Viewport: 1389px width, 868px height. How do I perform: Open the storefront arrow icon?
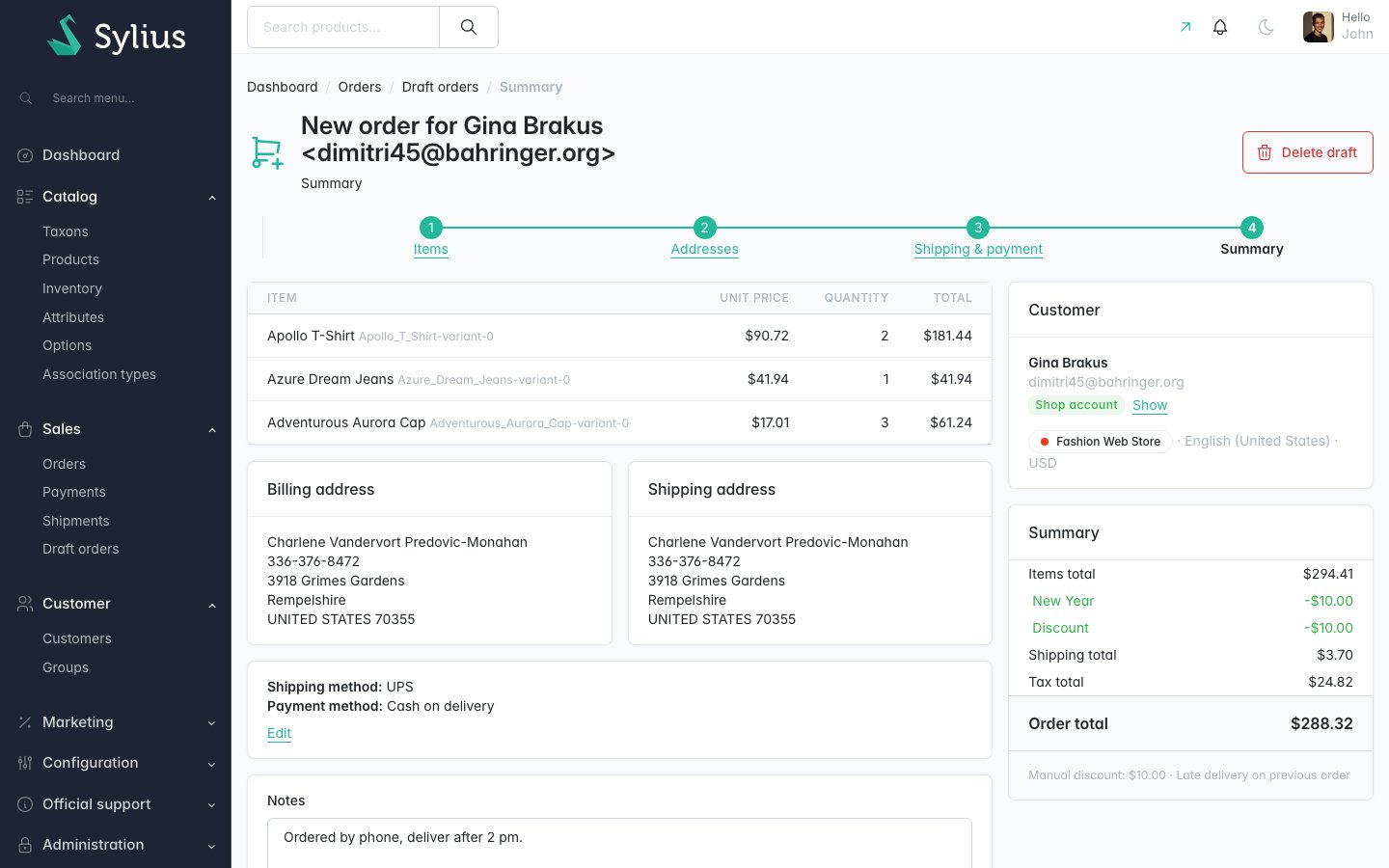pos(1185,27)
